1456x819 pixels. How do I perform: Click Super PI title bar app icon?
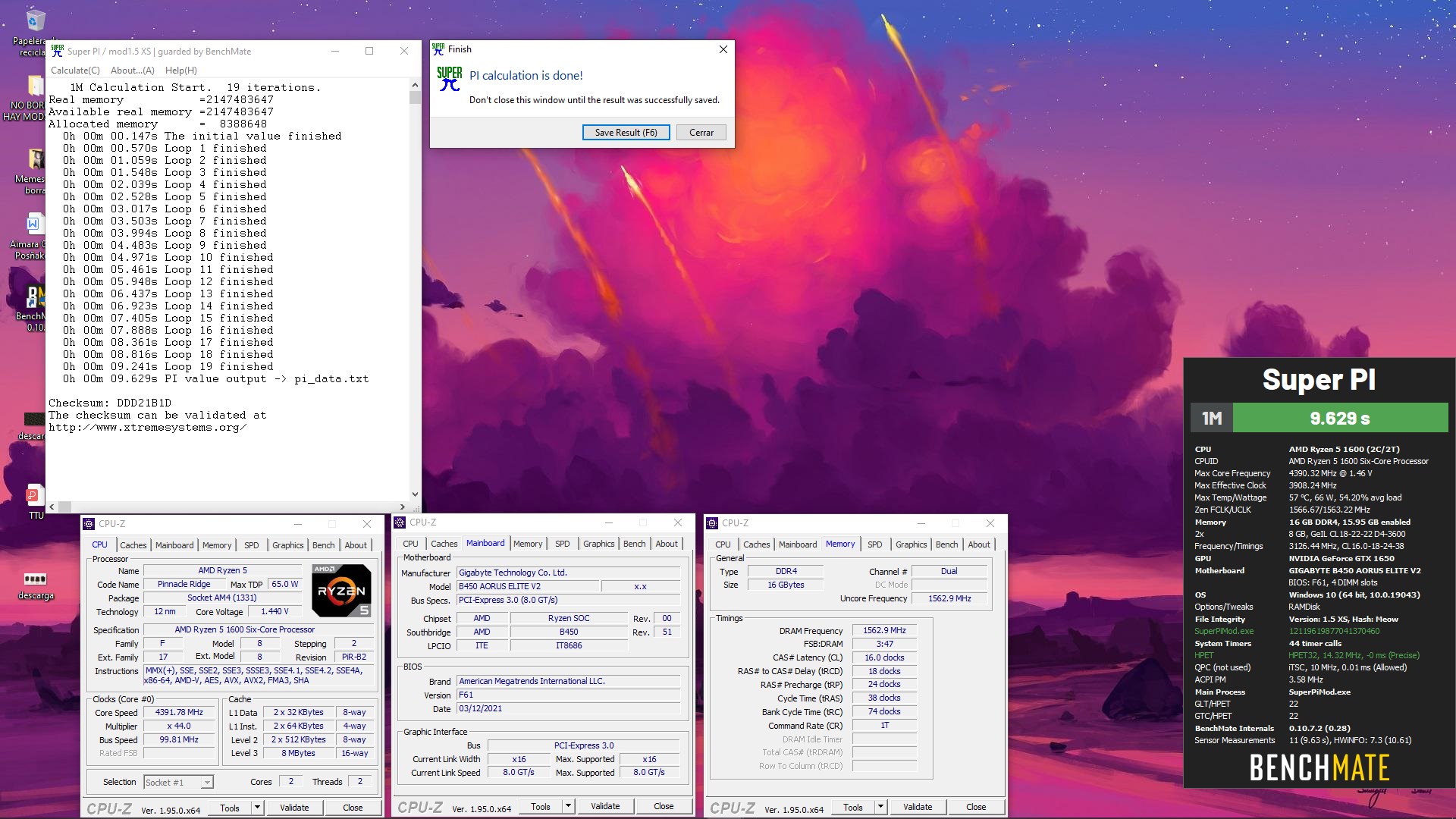point(57,51)
